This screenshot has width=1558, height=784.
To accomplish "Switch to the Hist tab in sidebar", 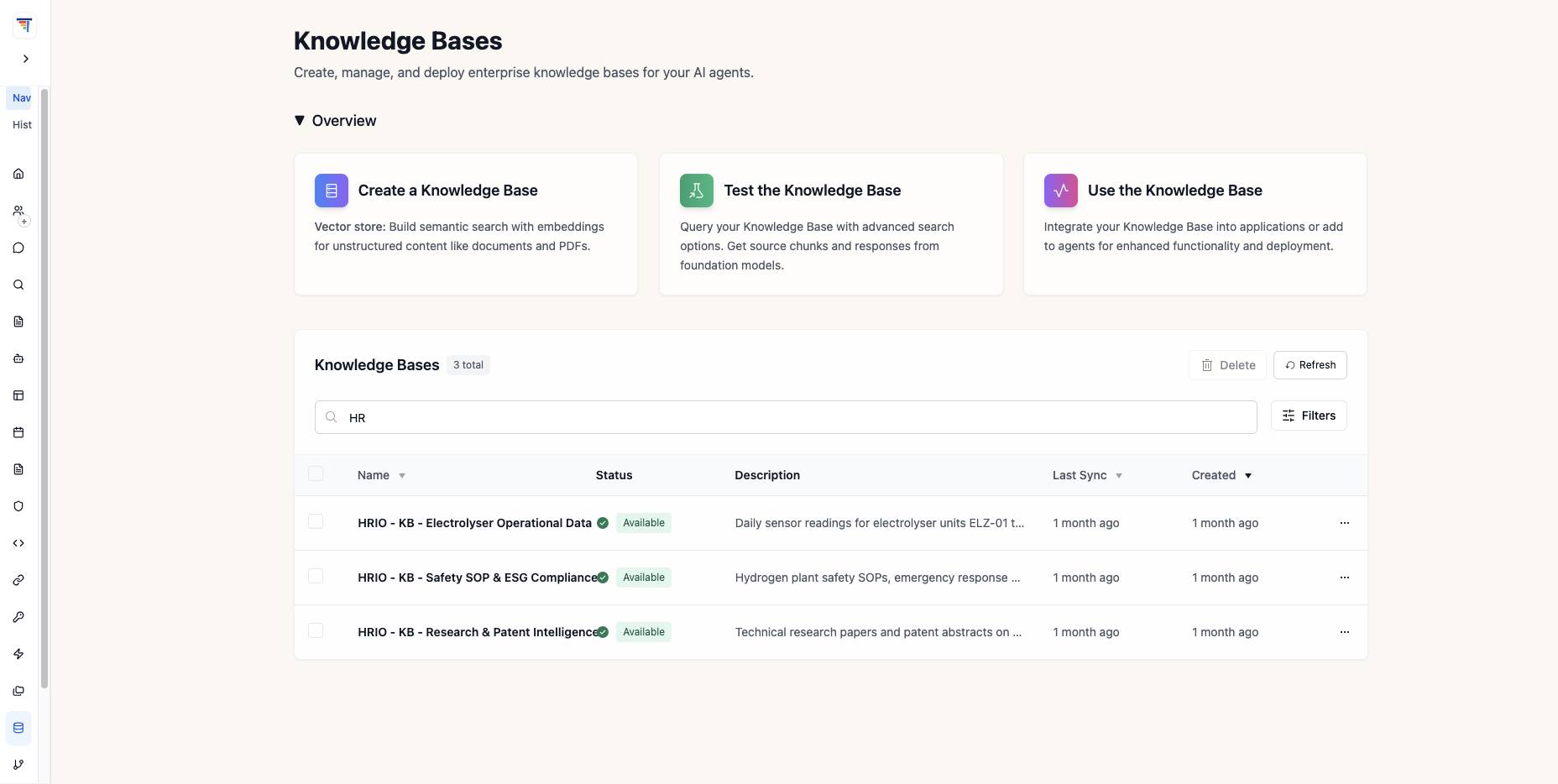I will coord(22,125).
